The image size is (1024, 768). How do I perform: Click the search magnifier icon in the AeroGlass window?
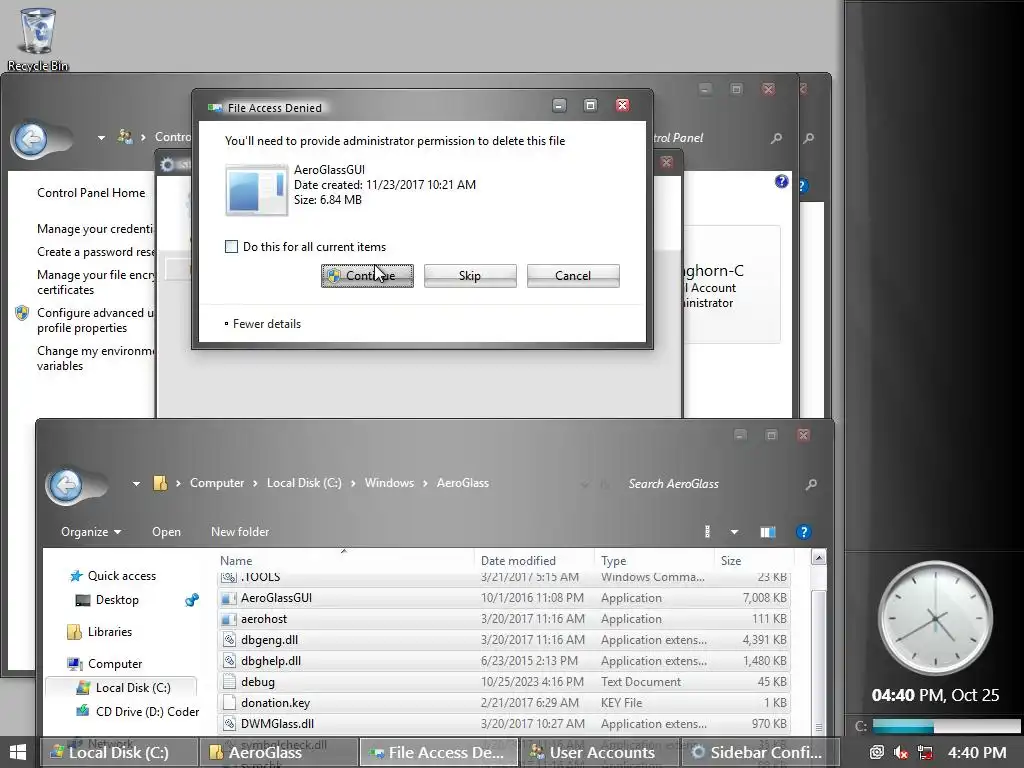click(x=811, y=484)
